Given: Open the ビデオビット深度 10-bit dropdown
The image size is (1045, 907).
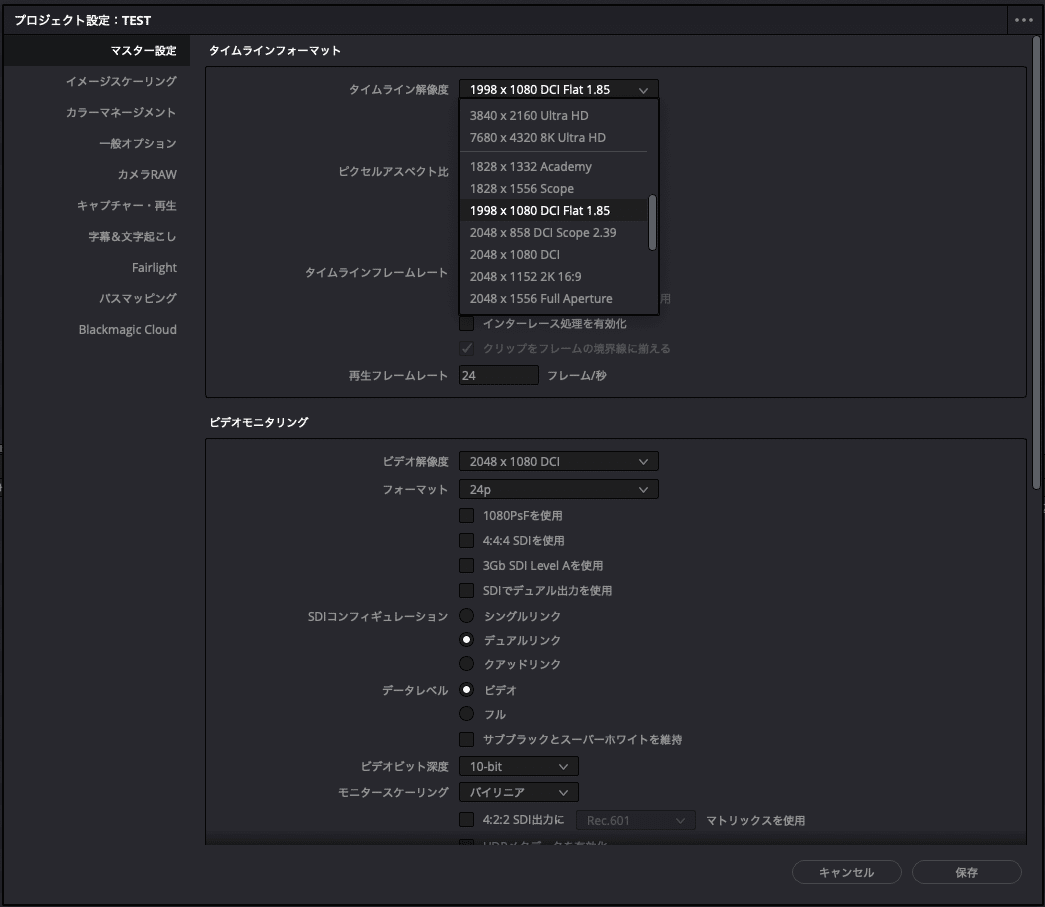Looking at the screenshot, I should [519, 766].
